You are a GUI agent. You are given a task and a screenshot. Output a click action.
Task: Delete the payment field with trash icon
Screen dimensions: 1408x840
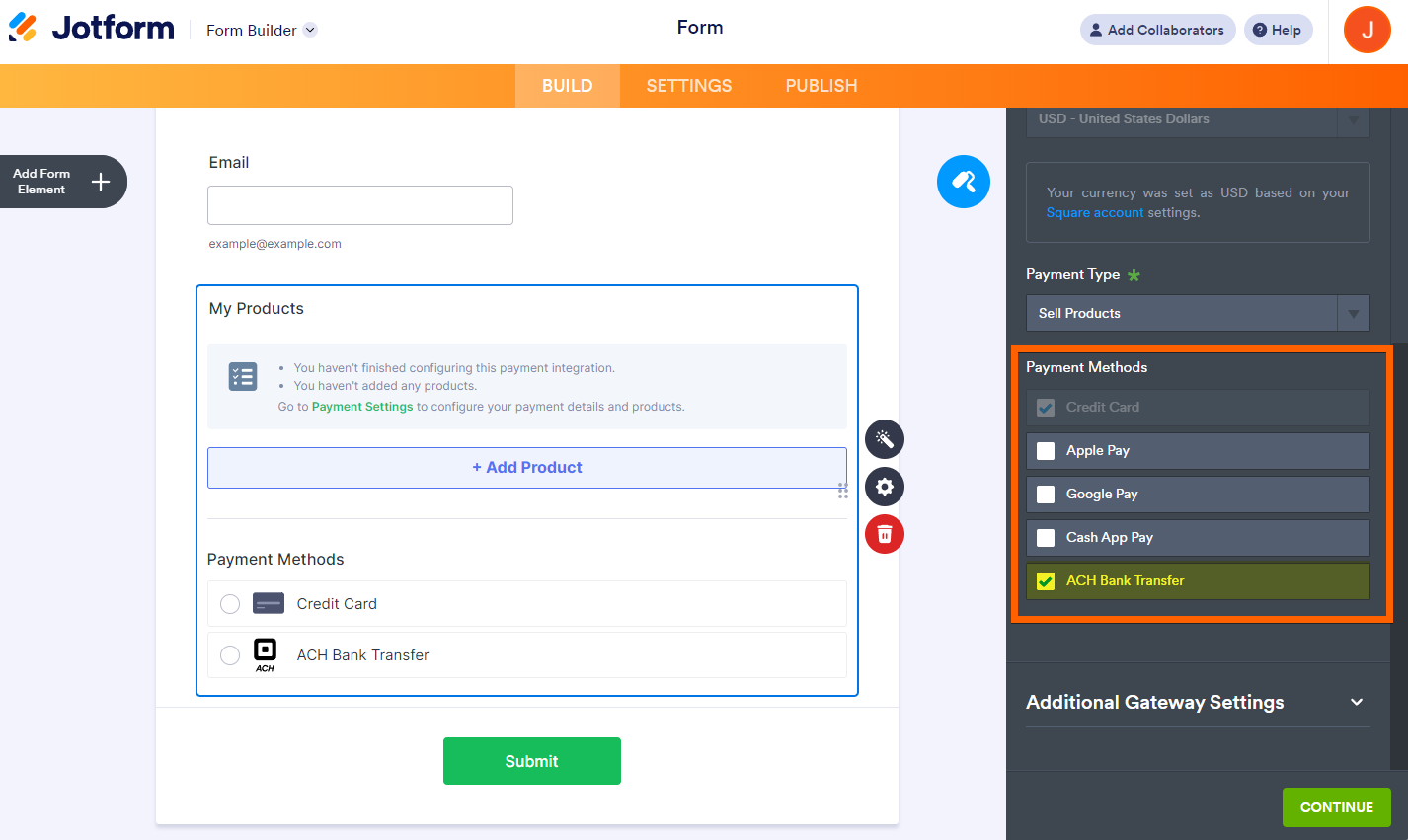[x=885, y=534]
